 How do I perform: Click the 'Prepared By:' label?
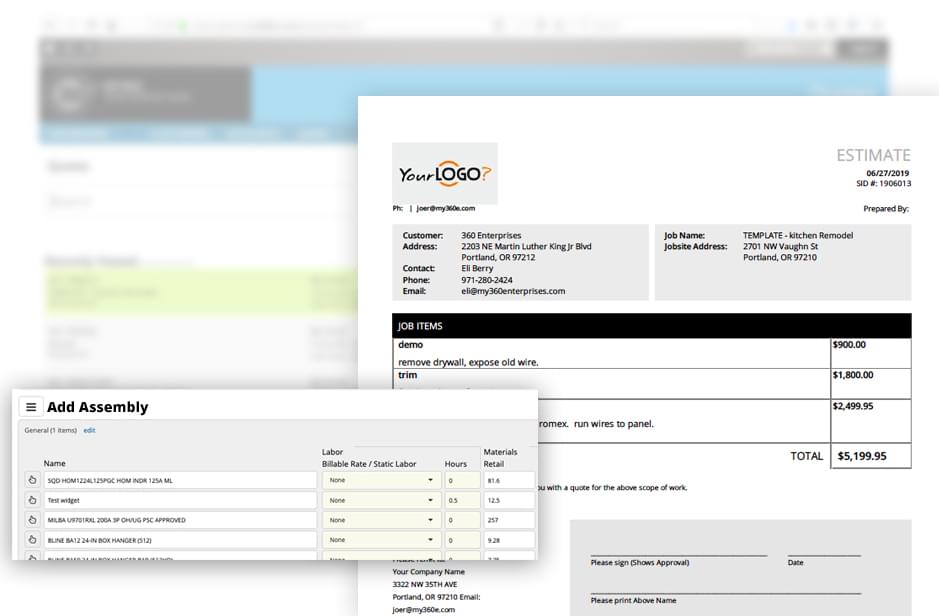[x=886, y=209]
